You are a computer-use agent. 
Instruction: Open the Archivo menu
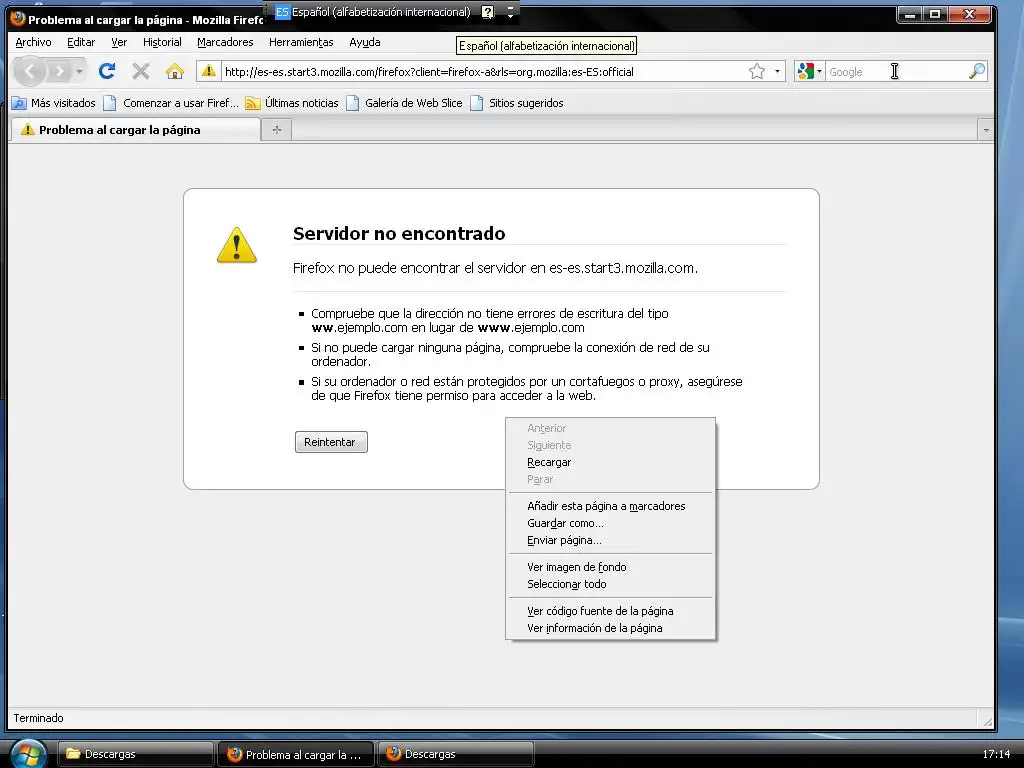click(x=33, y=42)
